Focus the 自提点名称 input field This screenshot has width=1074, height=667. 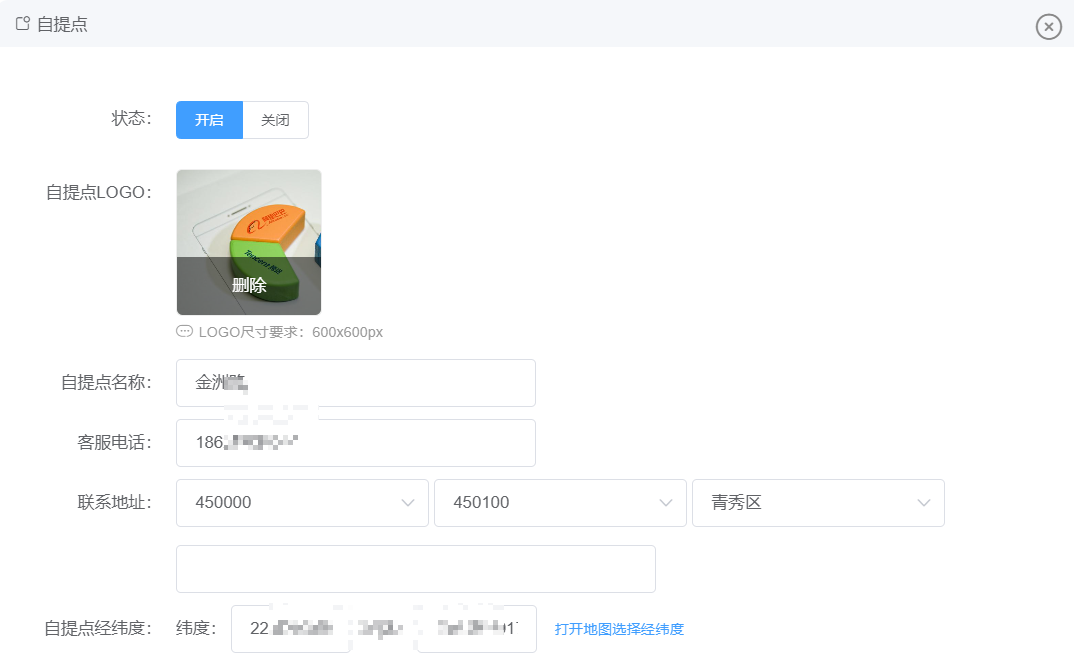click(355, 383)
